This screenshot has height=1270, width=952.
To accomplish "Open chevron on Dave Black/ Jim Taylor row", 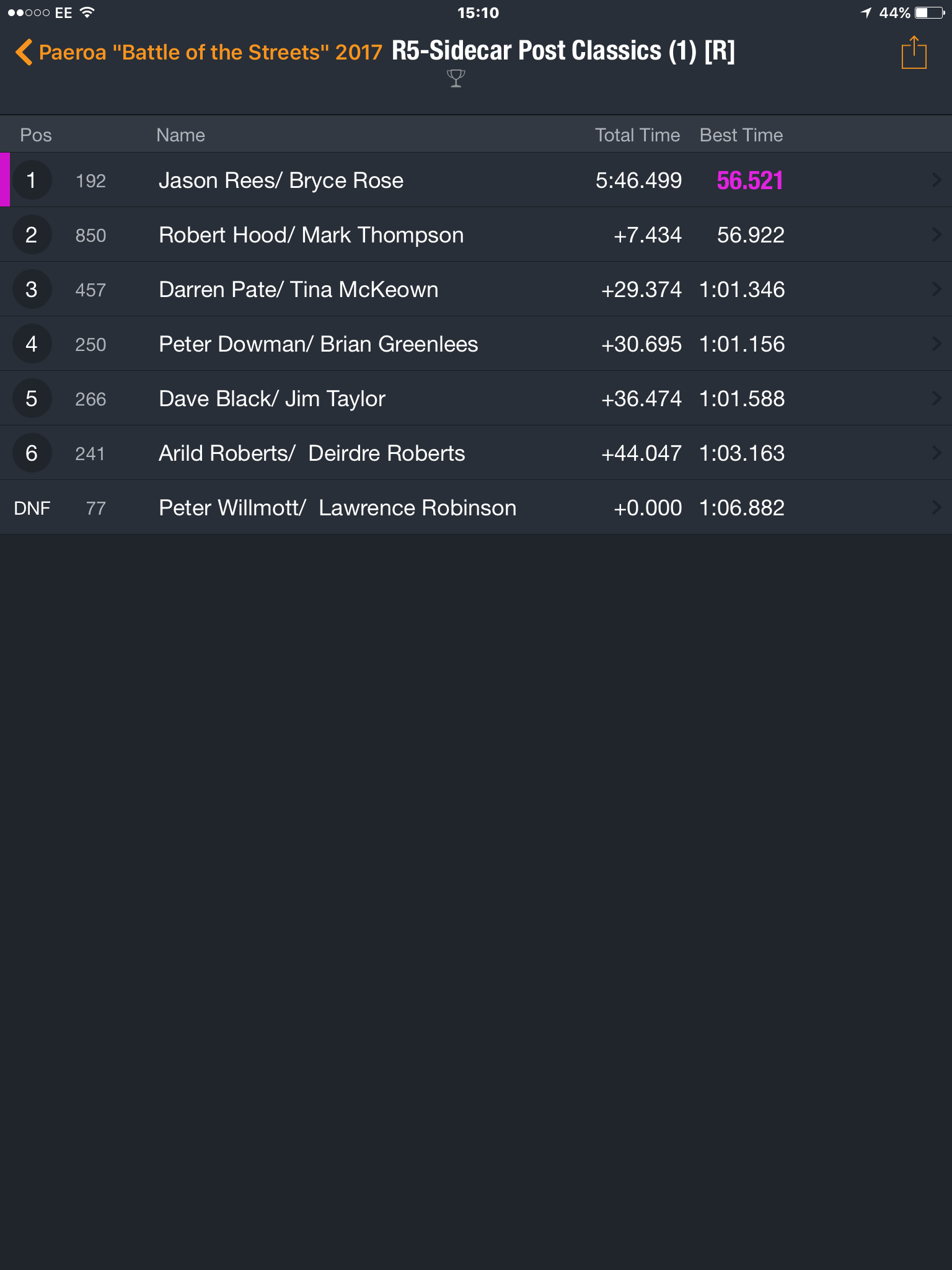I will click(x=937, y=399).
